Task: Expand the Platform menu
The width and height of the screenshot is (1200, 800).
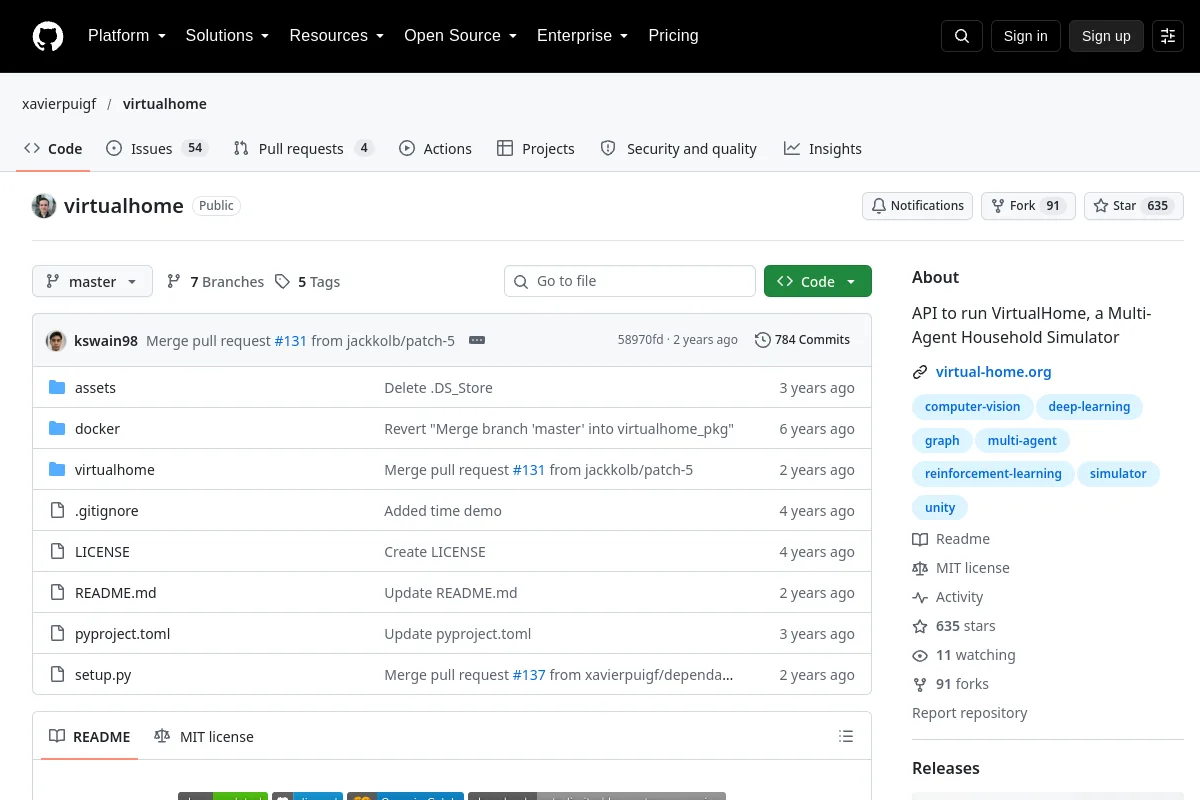Action: click(127, 36)
